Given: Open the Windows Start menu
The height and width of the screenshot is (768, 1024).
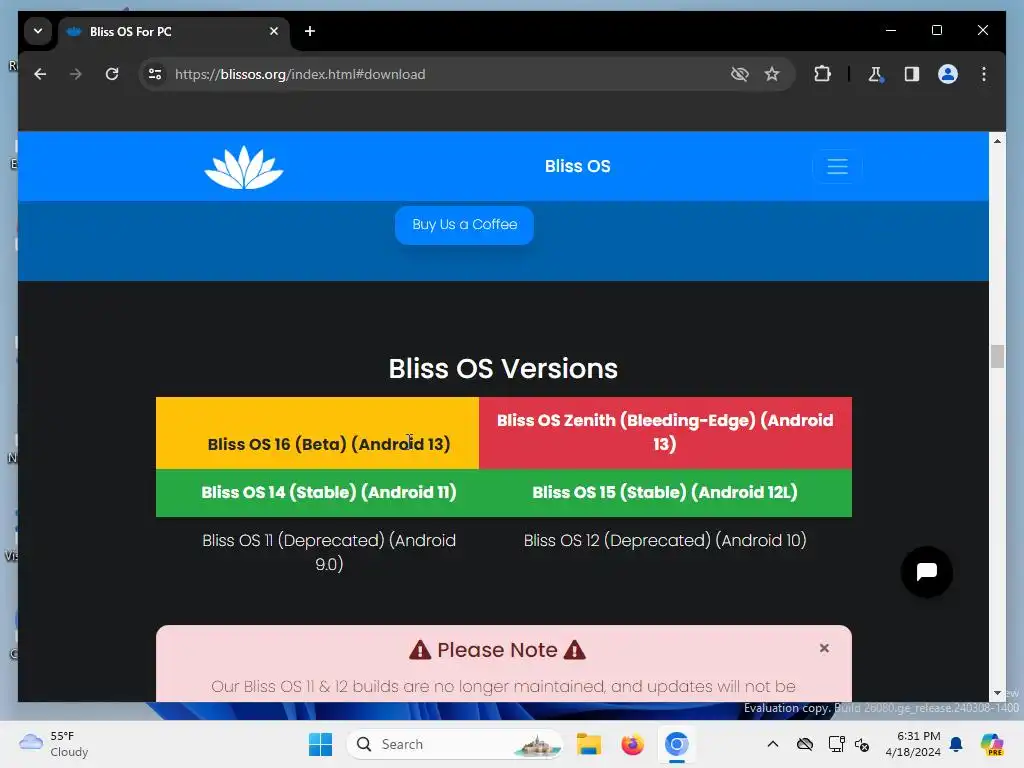Looking at the screenshot, I should coord(320,744).
